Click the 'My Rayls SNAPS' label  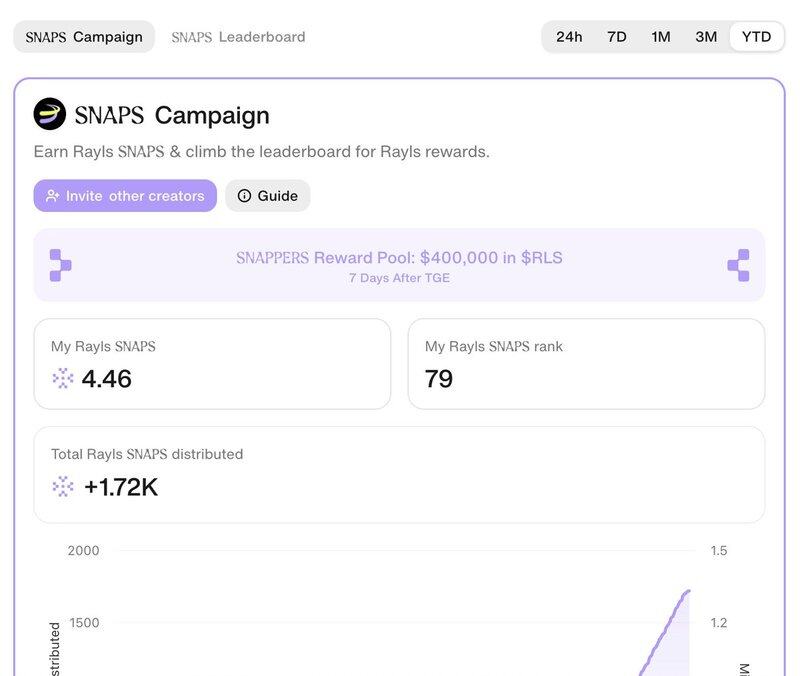(103, 346)
